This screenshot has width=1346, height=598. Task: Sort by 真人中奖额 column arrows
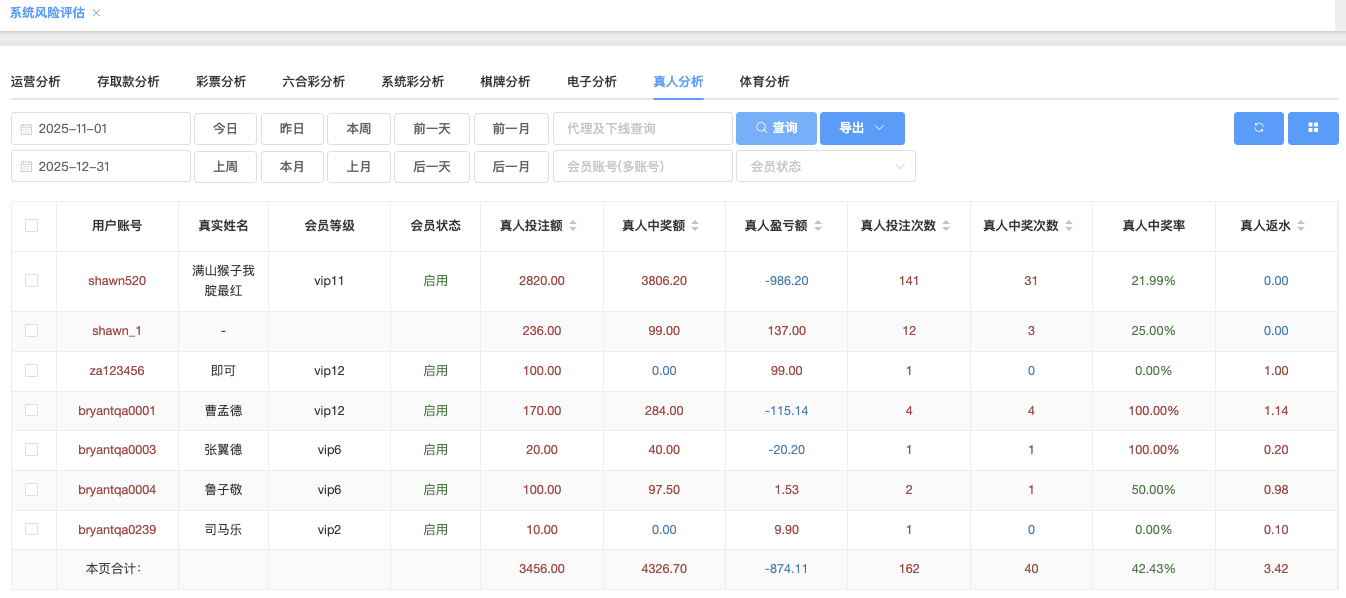[x=695, y=226]
